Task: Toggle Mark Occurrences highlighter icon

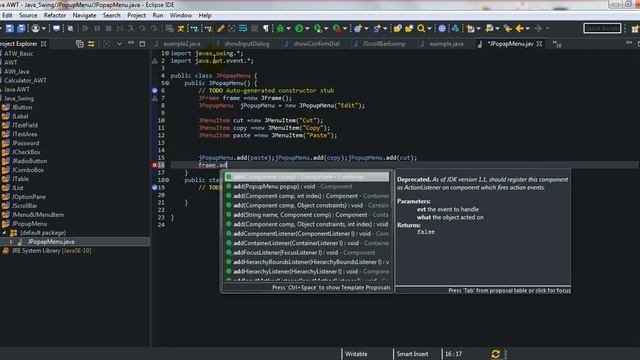Action: 220,29
